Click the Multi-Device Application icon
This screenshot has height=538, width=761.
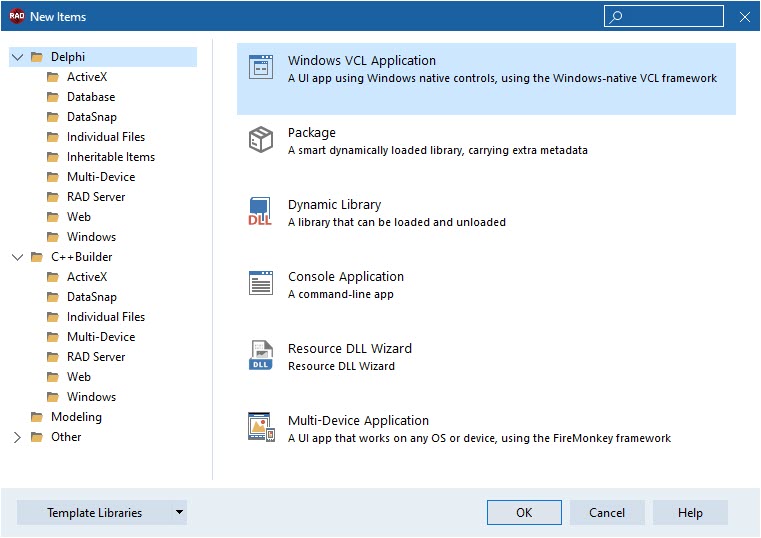261,427
